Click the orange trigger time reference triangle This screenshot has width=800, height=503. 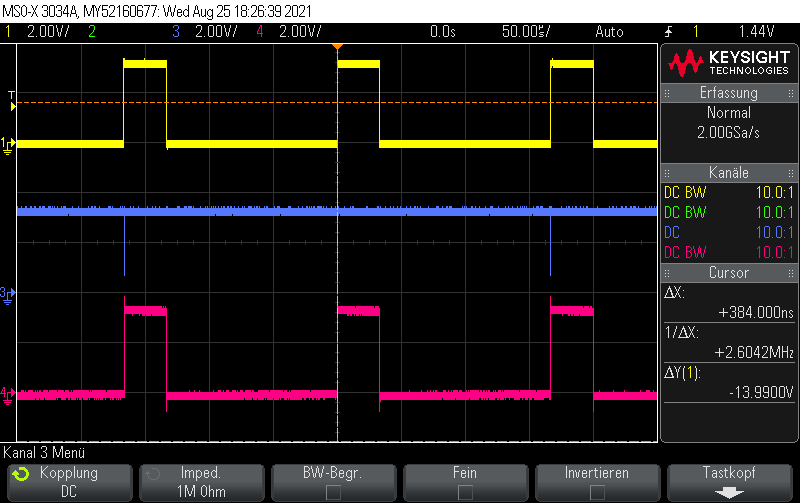click(337, 46)
